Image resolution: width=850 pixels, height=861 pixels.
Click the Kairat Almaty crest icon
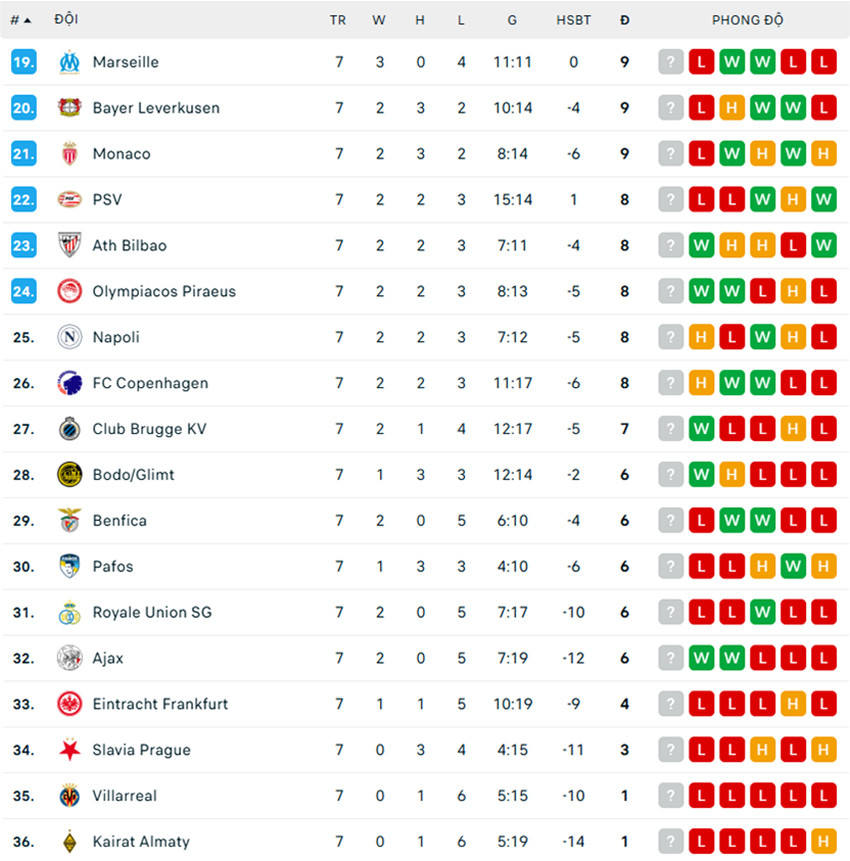69,842
